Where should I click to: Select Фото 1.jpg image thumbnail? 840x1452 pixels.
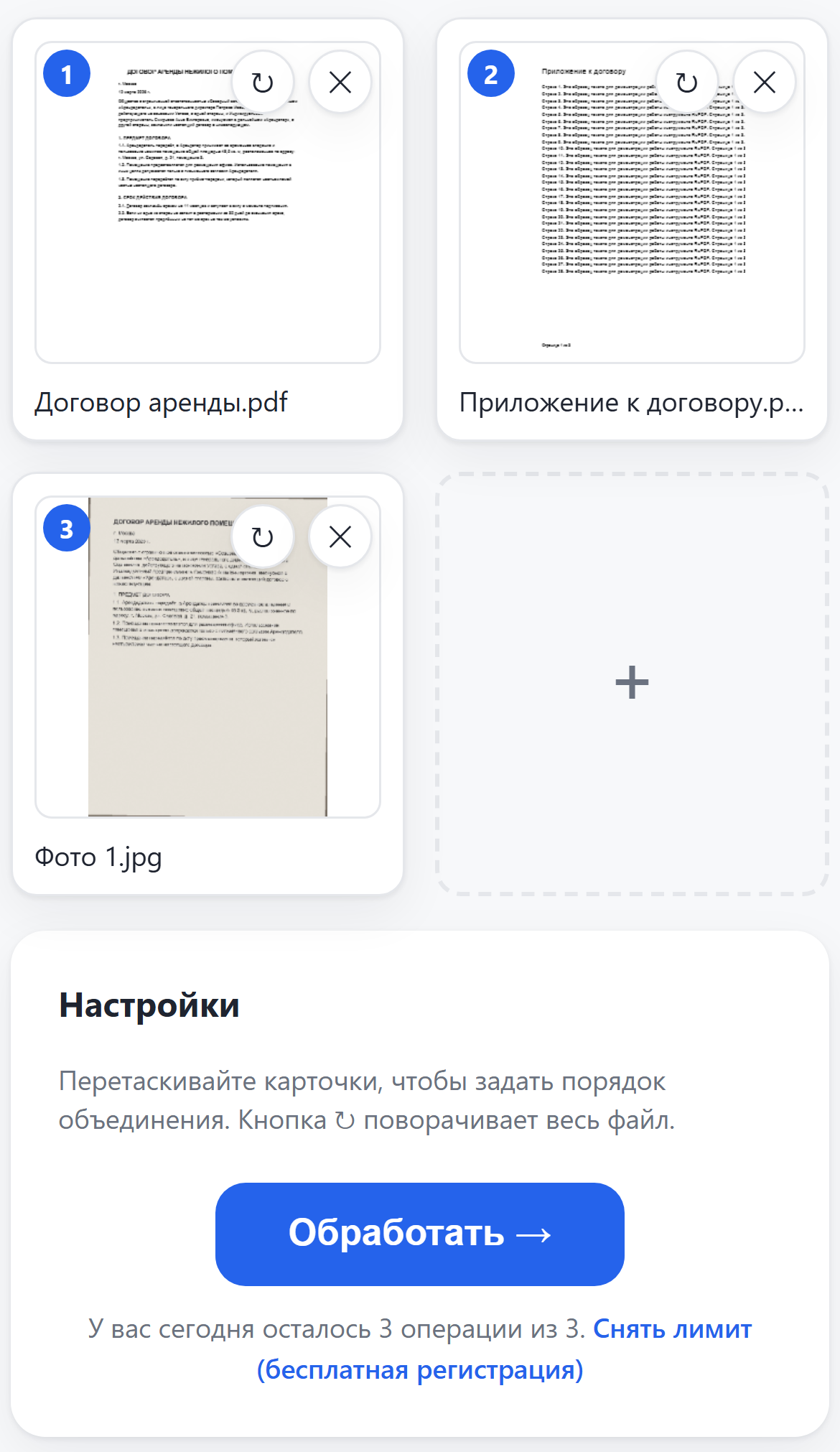pyautogui.click(x=208, y=657)
